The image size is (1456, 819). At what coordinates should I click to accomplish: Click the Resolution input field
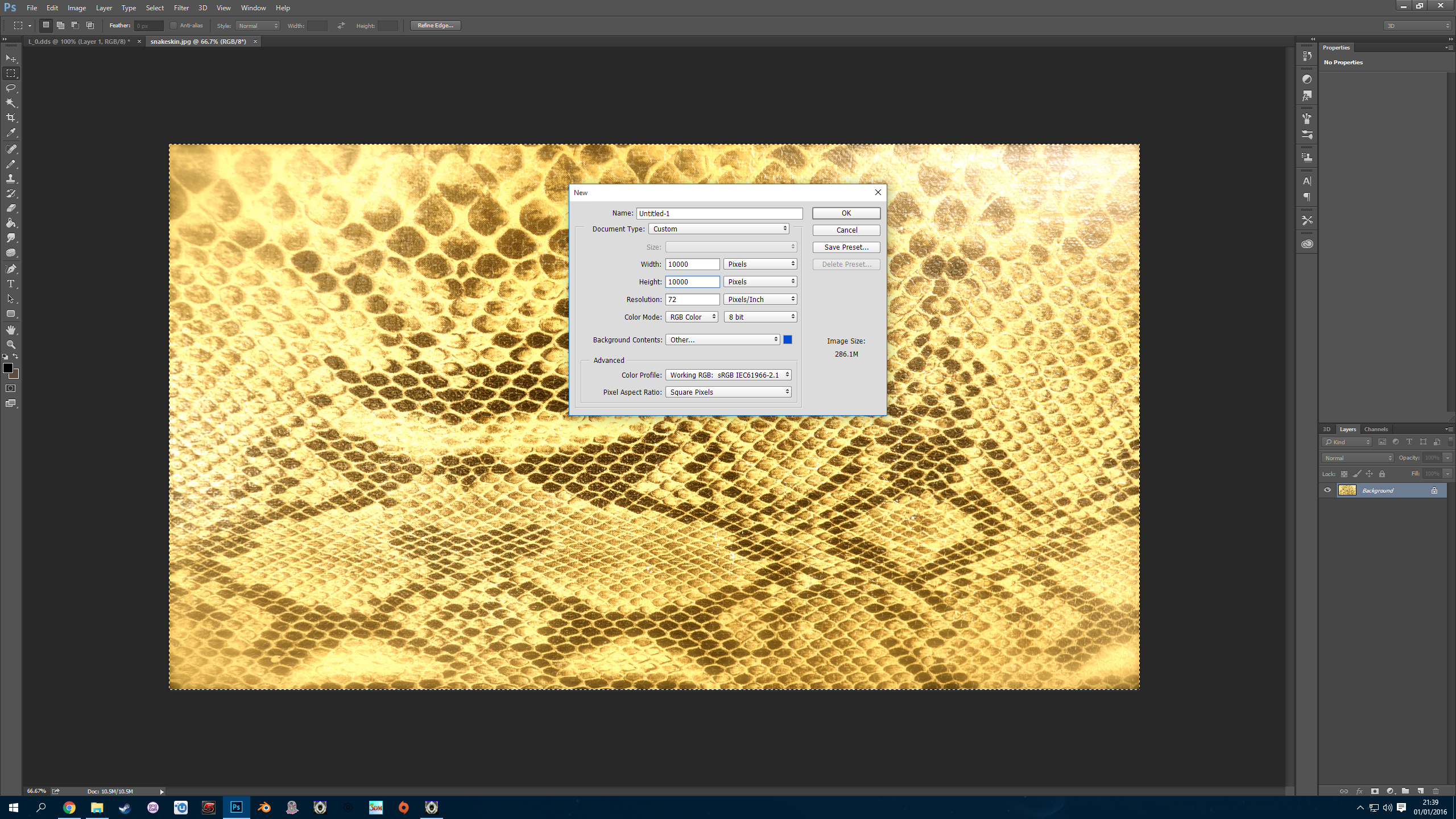point(692,299)
